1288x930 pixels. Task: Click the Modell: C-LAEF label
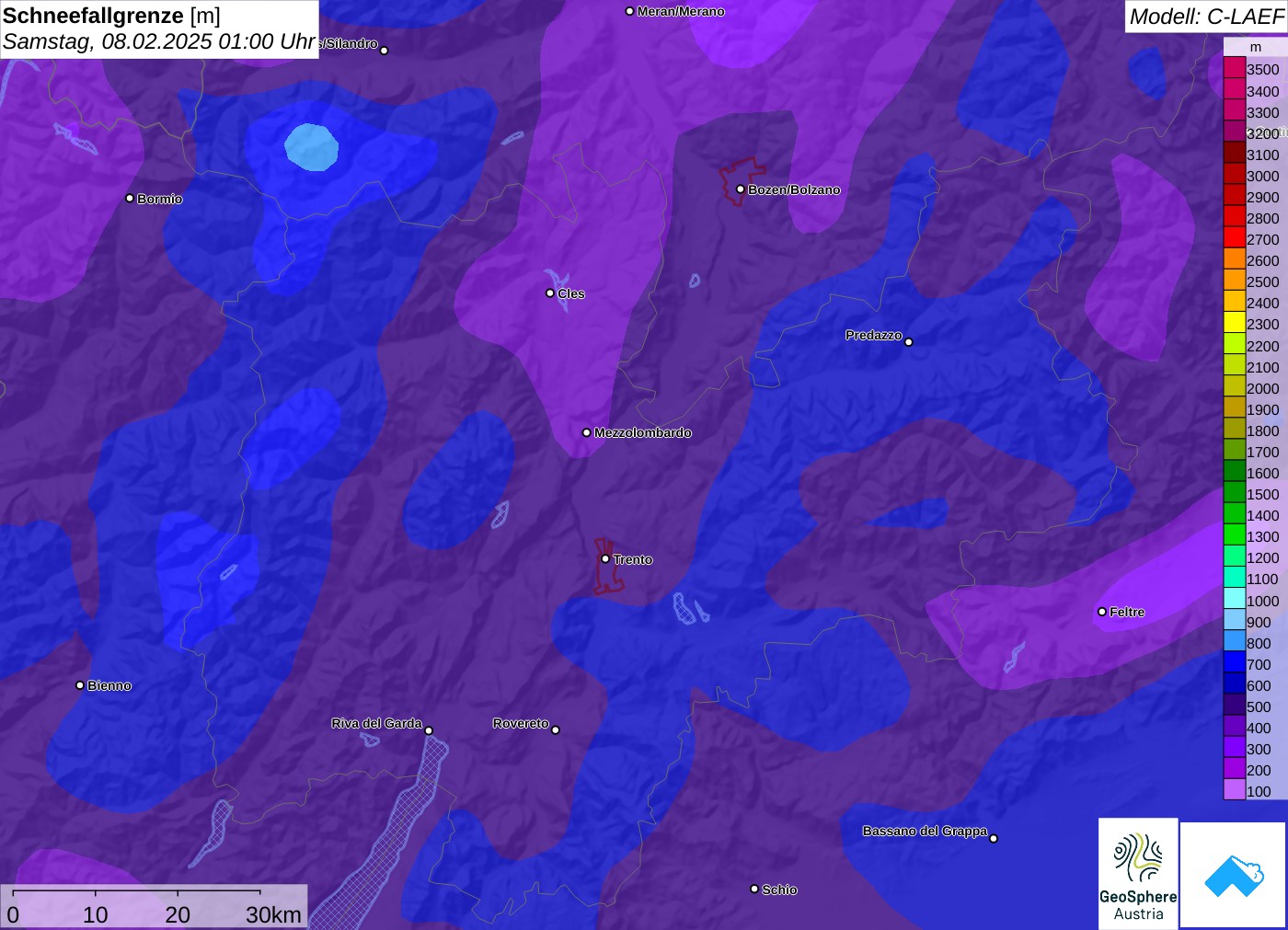coord(1206,17)
